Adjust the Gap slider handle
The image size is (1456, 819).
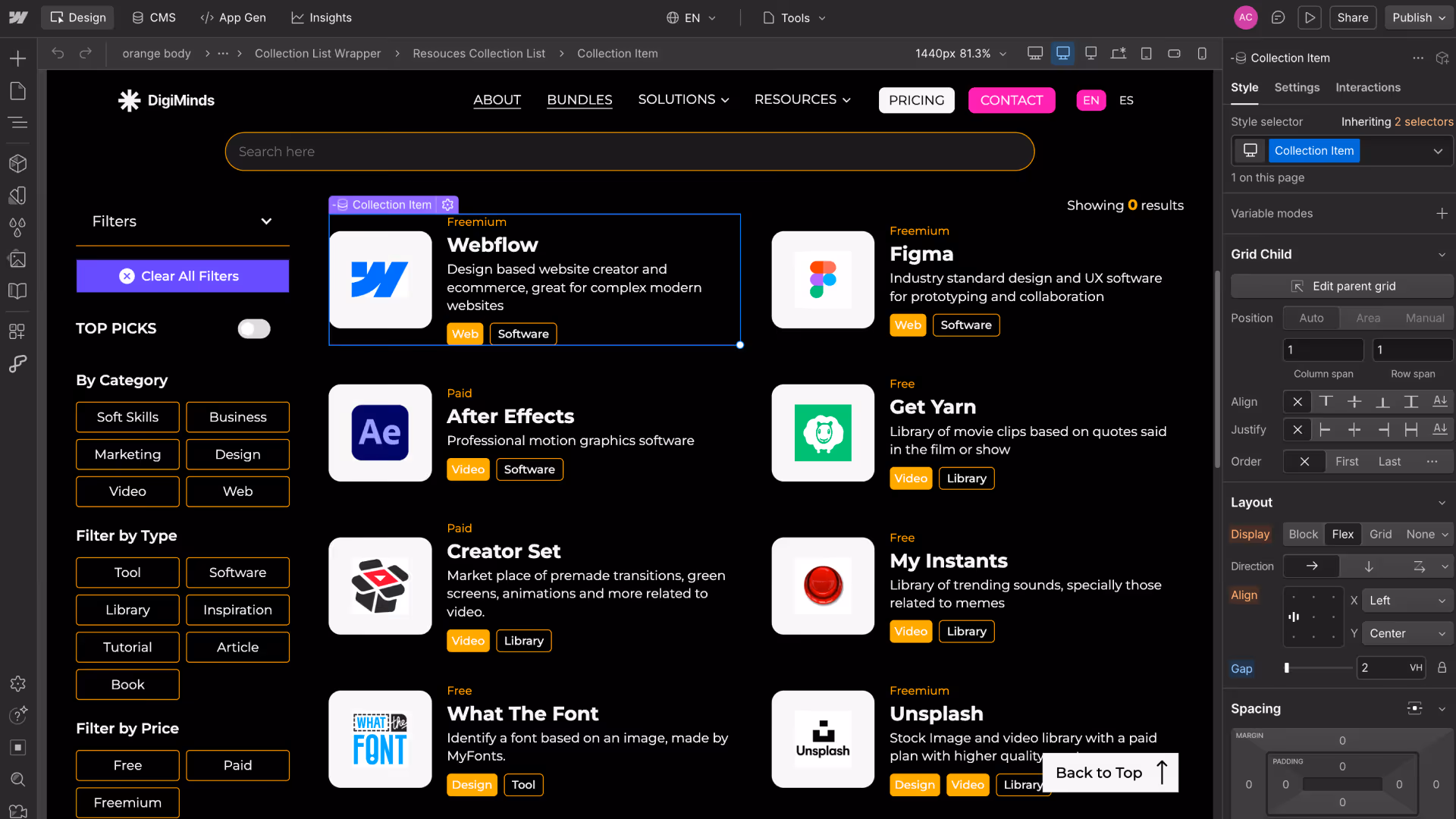pyautogui.click(x=1287, y=668)
